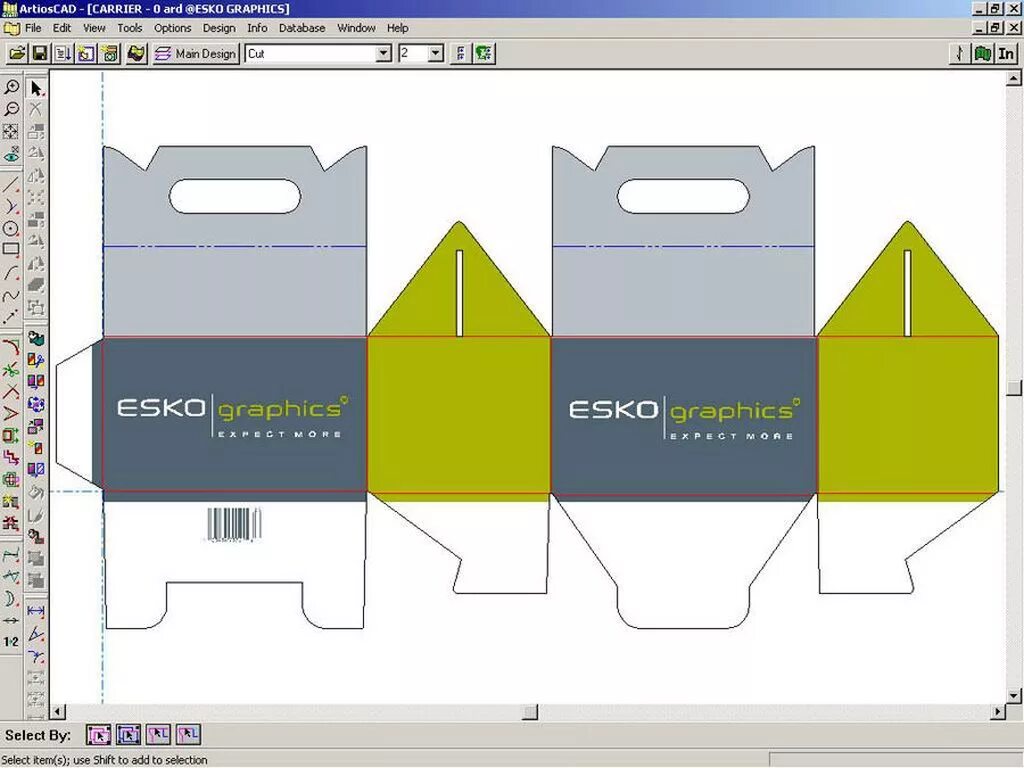1024x768 pixels.
Task: Select the Dimension distance tool with blue arrows
Action: tap(36, 611)
